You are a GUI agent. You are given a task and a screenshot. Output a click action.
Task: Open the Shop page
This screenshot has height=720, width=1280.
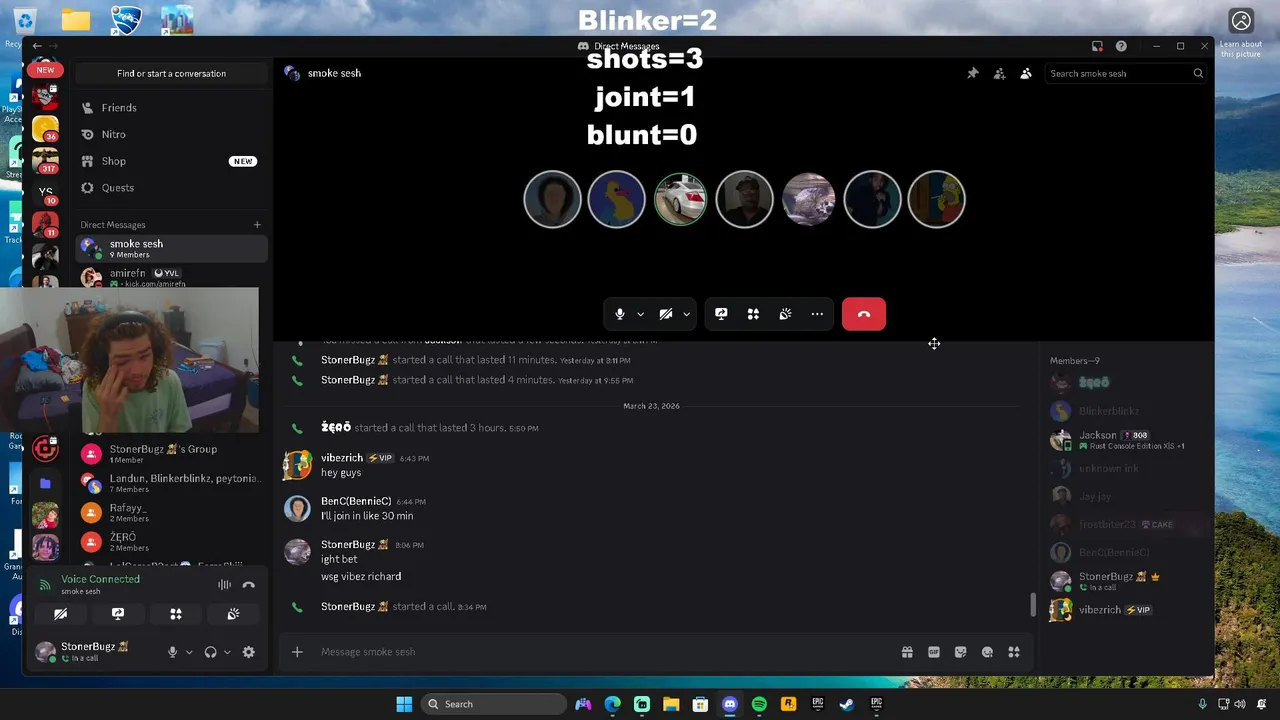(171, 161)
